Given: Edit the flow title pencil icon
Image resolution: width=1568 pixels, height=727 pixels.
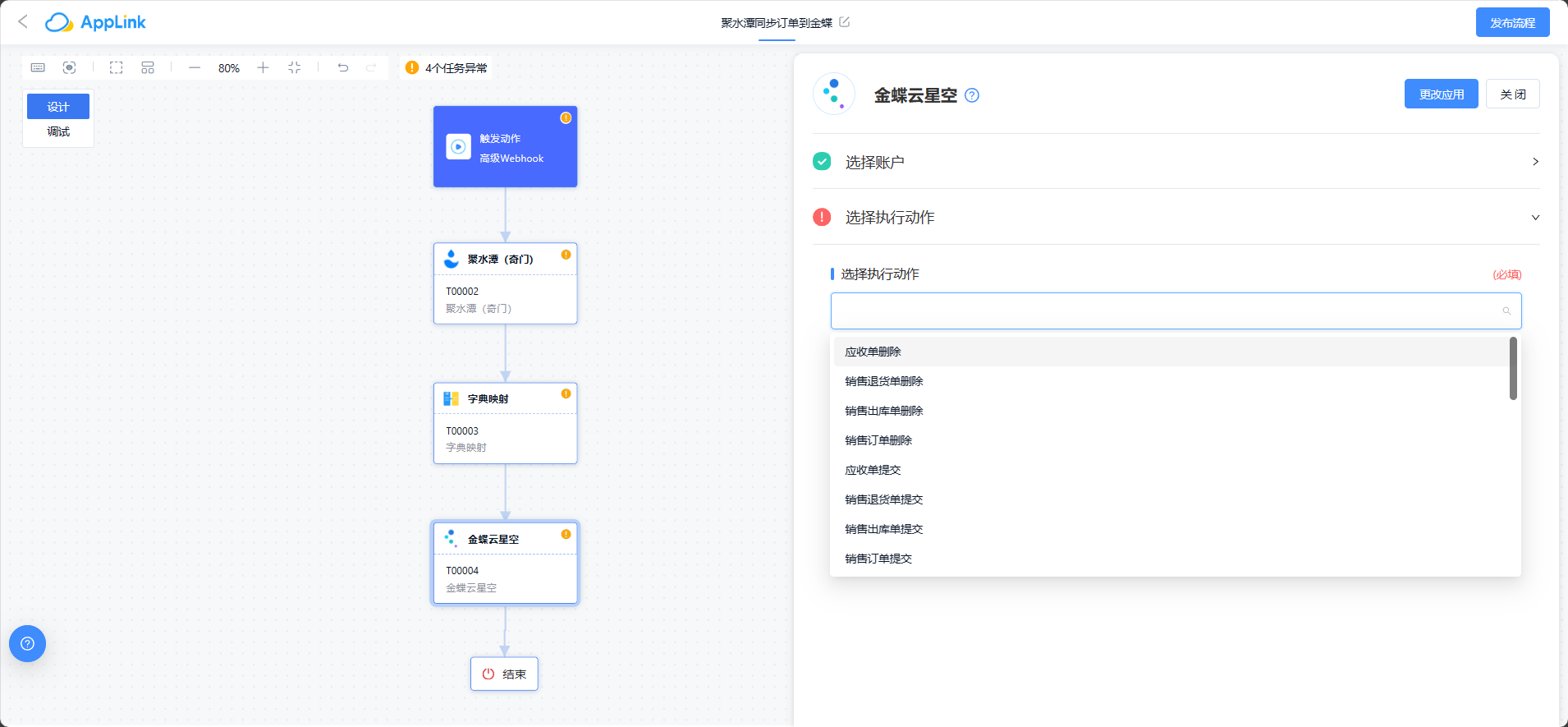Looking at the screenshot, I should [x=845, y=22].
